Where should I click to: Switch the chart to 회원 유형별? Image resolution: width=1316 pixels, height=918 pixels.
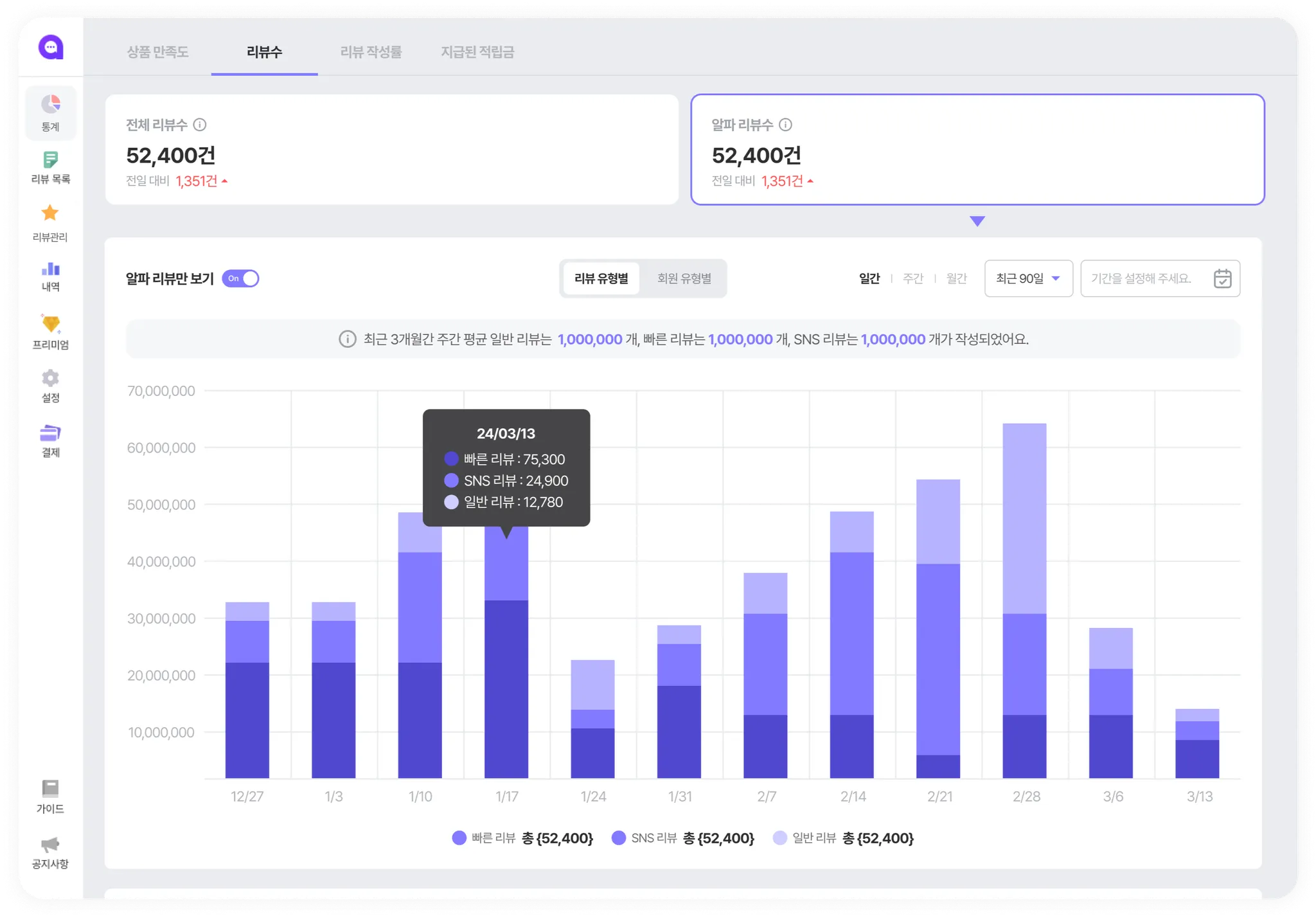[x=684, y=278]
